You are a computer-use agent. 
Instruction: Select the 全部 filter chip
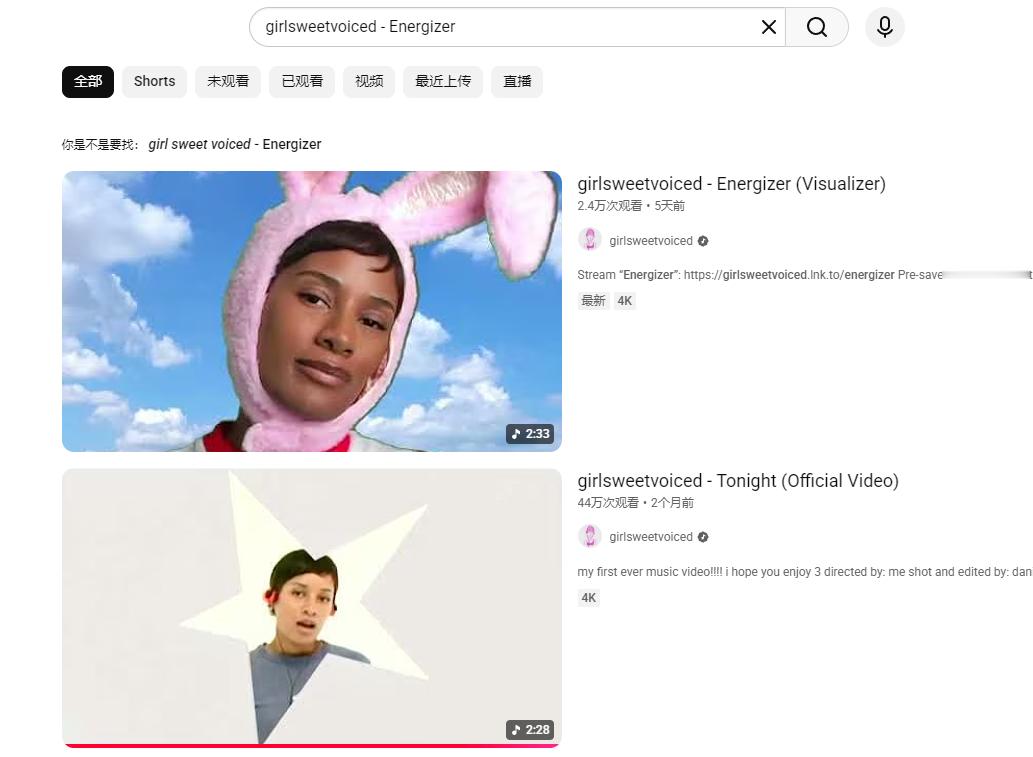coord(88,82)
